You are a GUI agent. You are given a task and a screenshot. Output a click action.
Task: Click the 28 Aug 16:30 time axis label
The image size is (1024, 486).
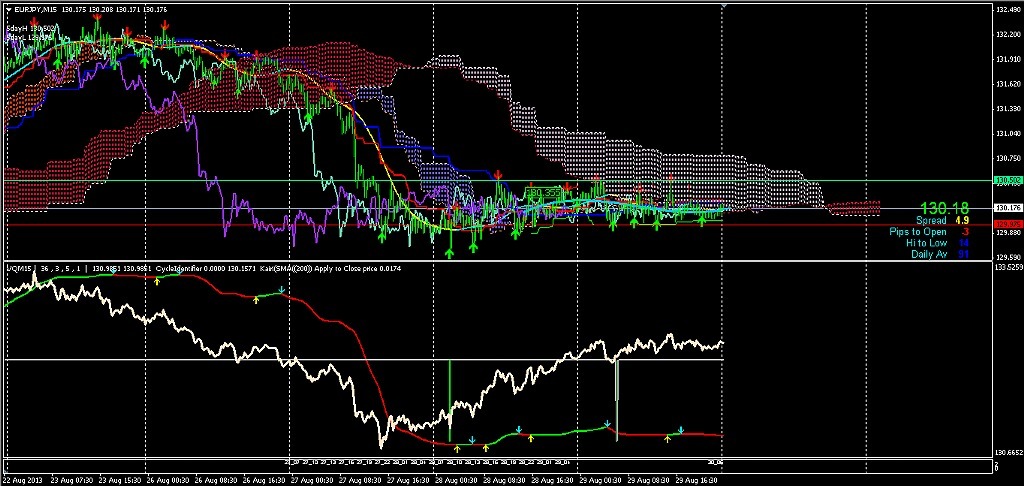(552, 479)
